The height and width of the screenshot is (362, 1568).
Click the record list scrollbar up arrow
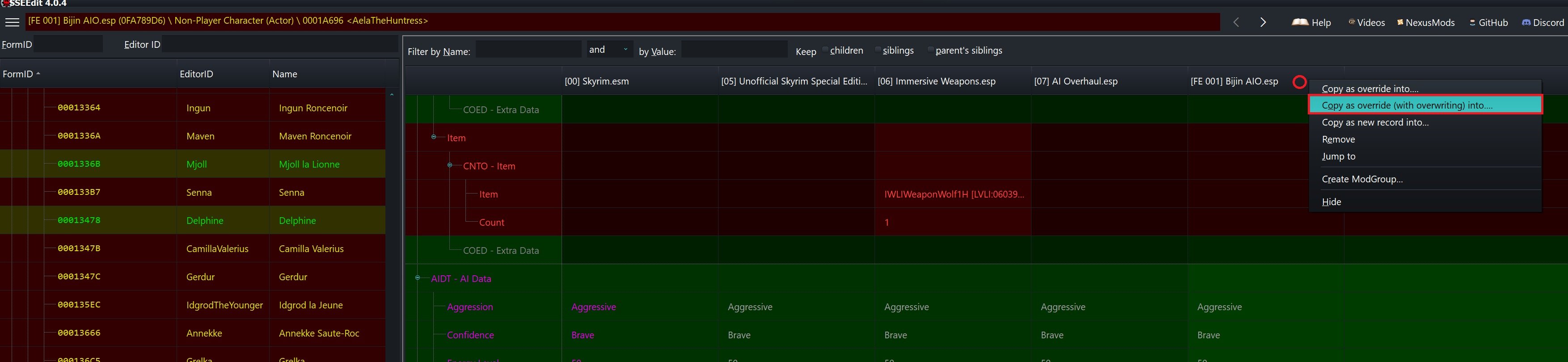(x=392, y=94)
